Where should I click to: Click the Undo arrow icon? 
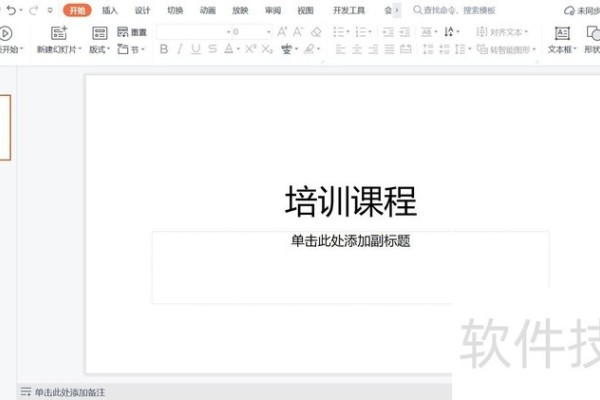pos(11,10)
